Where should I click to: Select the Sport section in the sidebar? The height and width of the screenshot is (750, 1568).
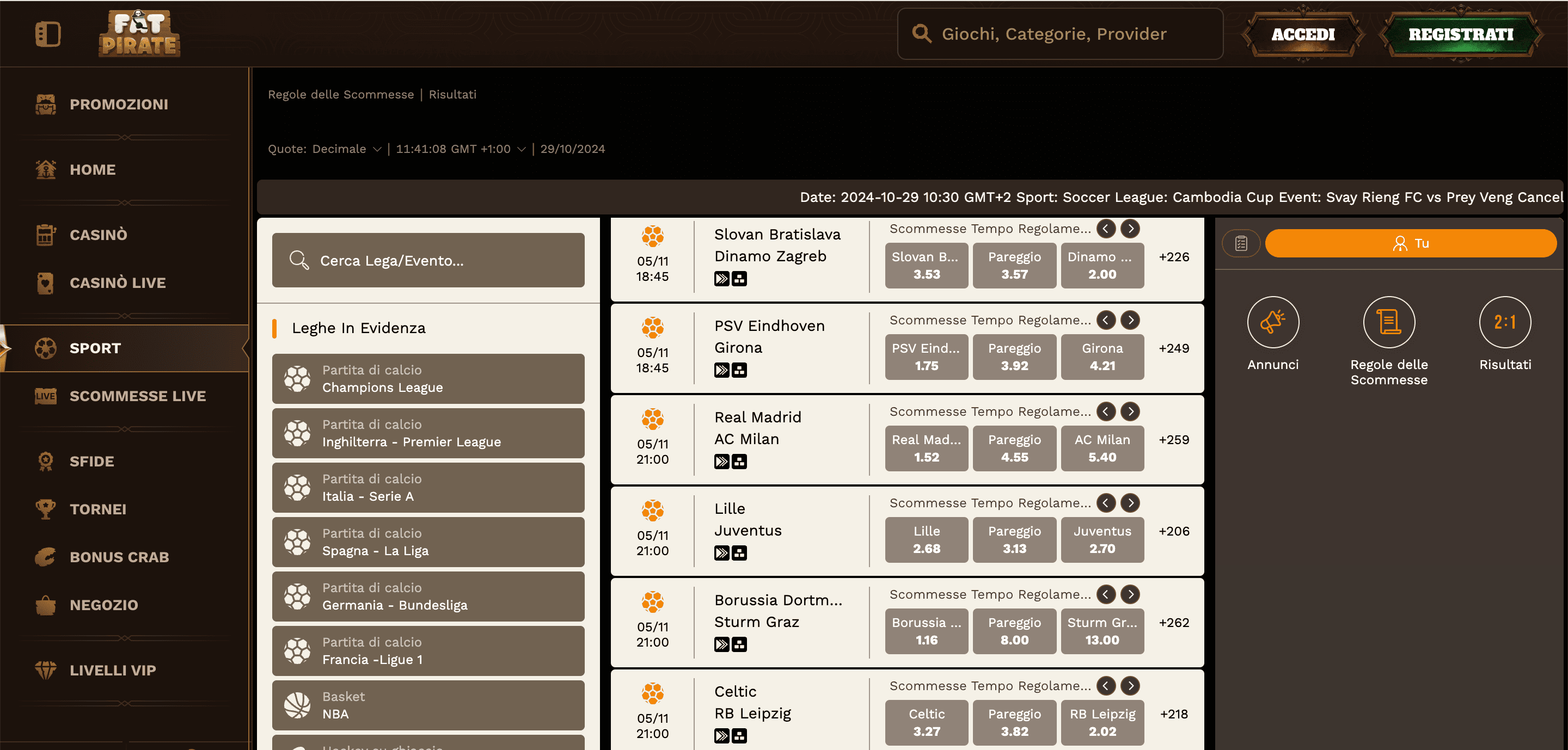click(x=95, y=348)
